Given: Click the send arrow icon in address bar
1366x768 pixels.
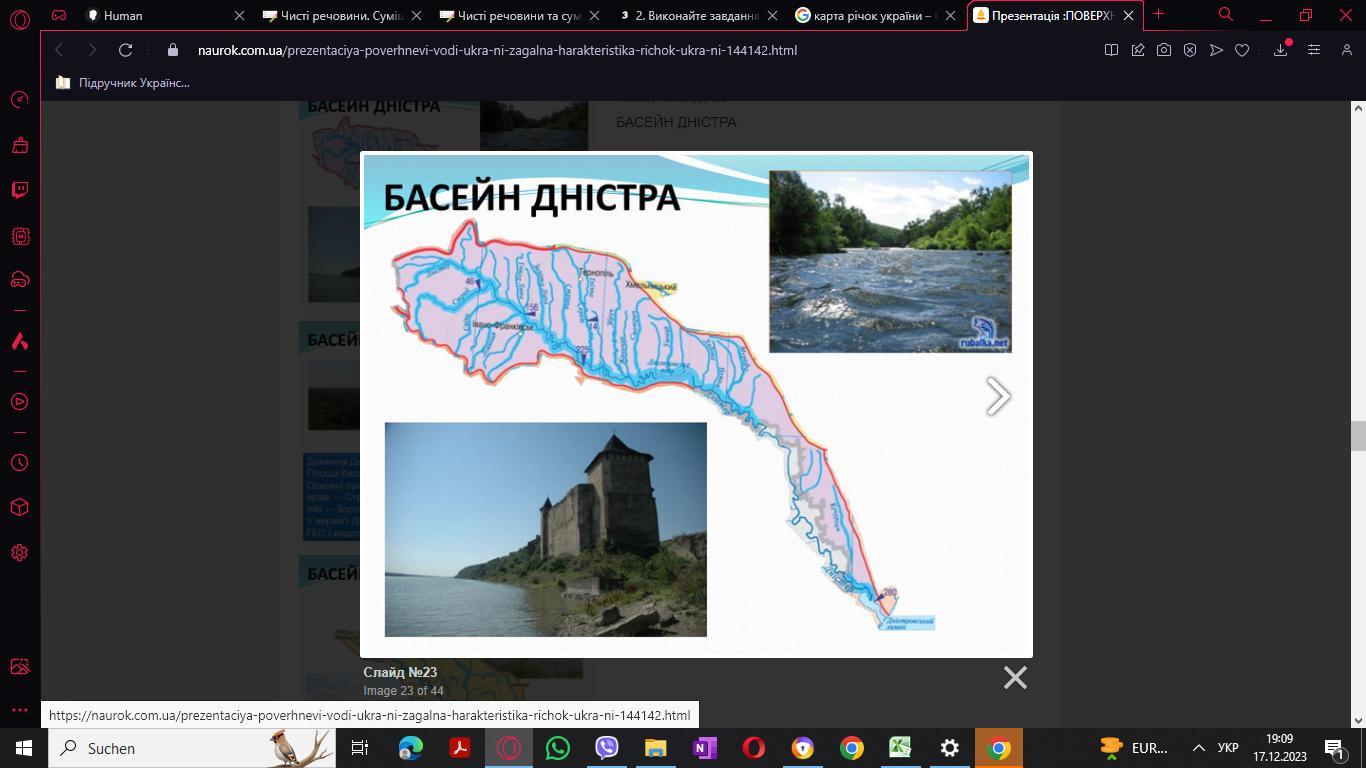Looking at the screenshot, I should (1216, 50).
